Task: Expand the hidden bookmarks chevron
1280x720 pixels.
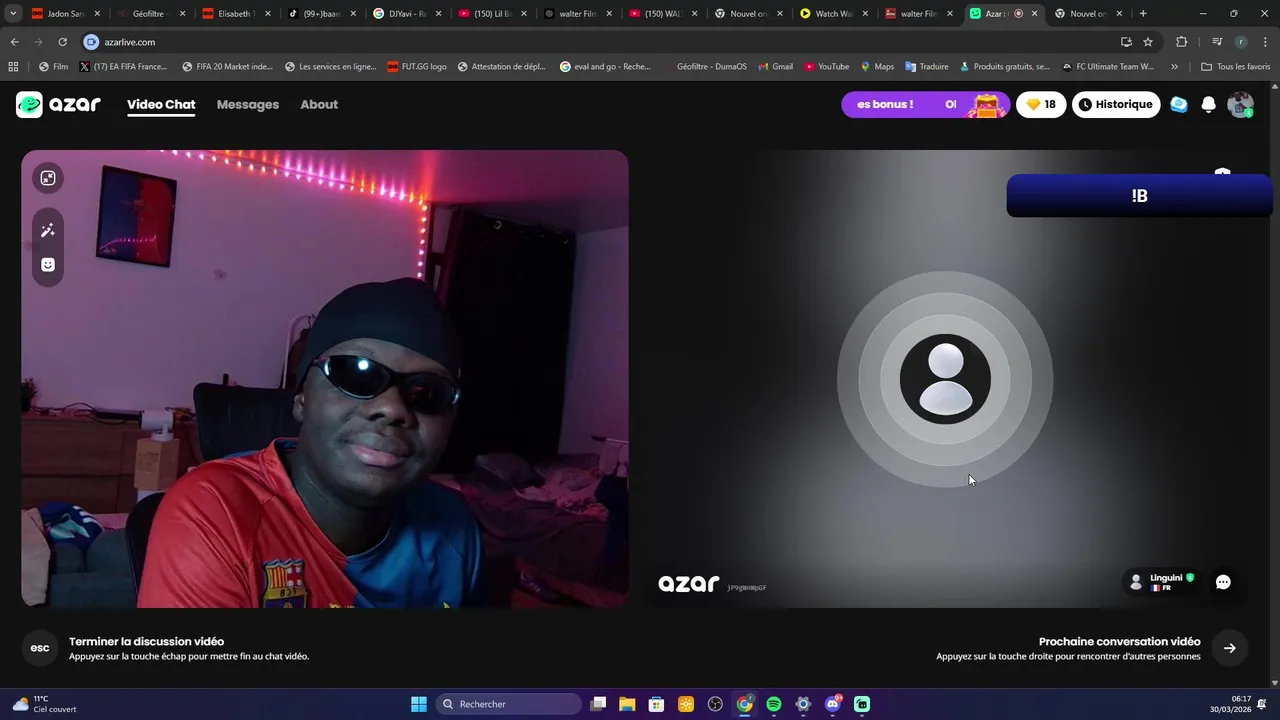Action: (1174, 67)
